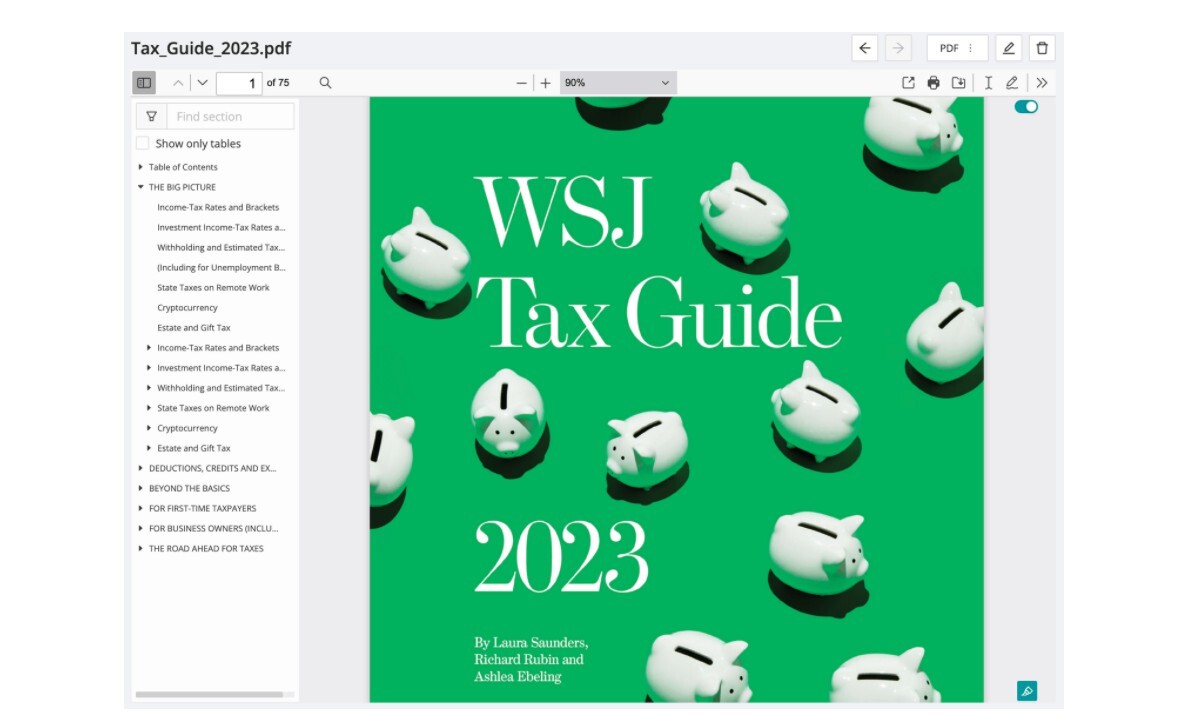This screenshot has height=728, width=1183.
Task: Open the 90% zoom level dropdown
Action: pos(617,83)
